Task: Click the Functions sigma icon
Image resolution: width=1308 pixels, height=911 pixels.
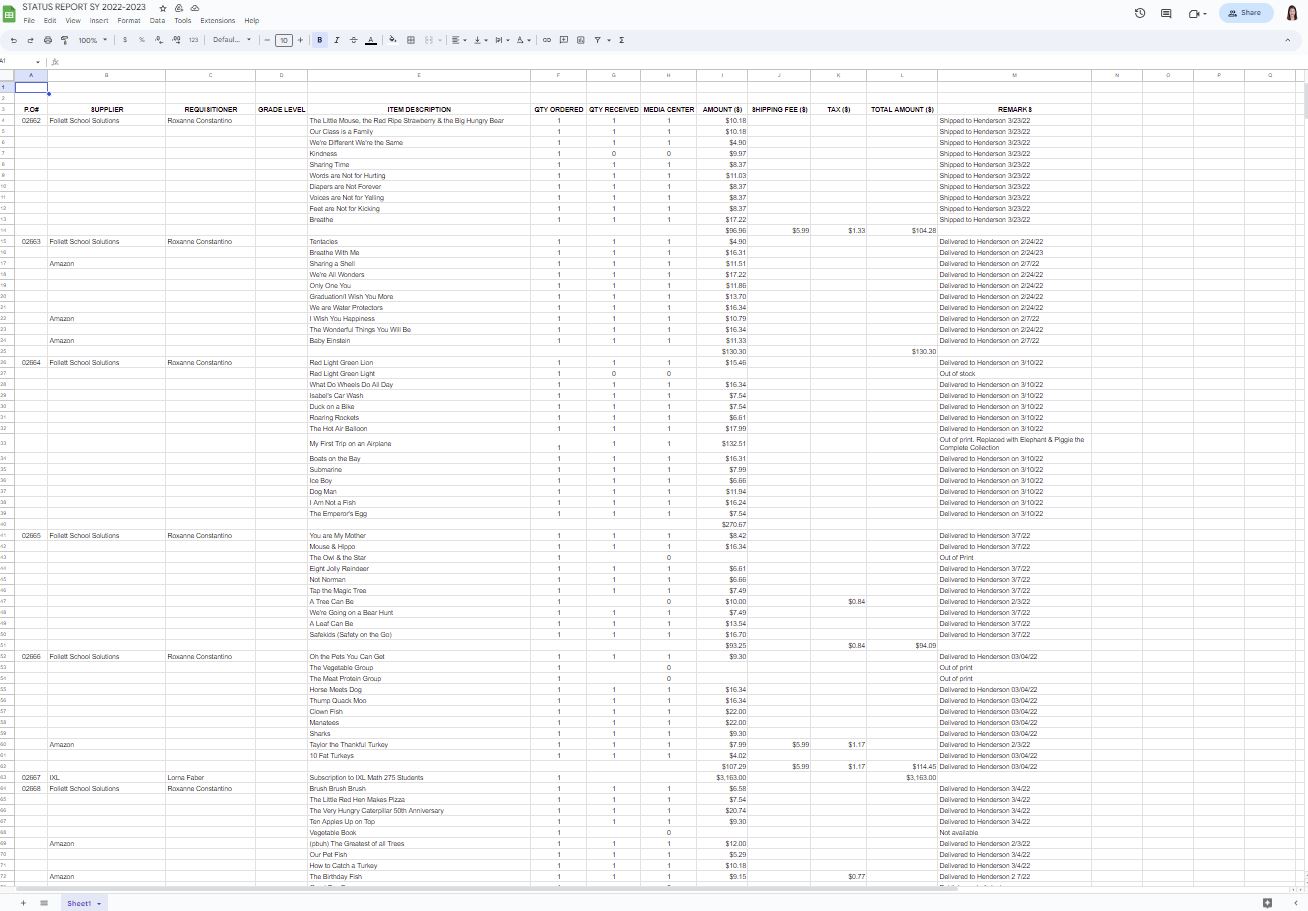Action: [x=622, y=40]
